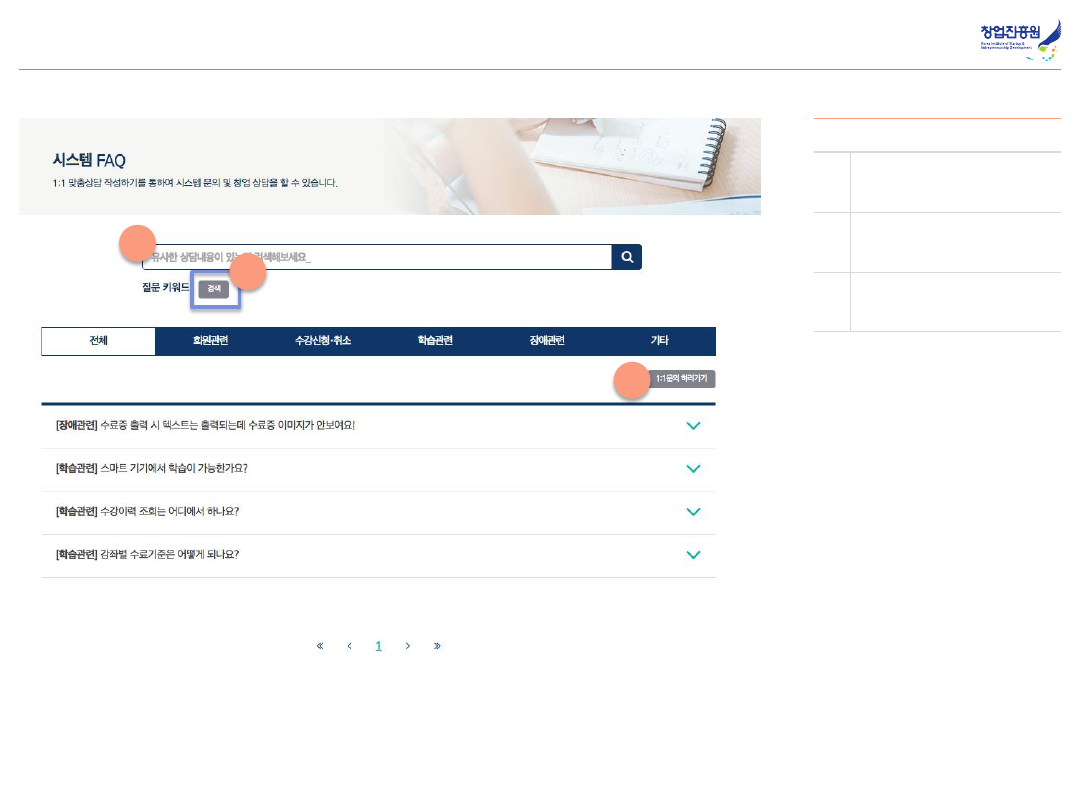Show the 장애관련 tab

pyautogui.click(x=547, y=341)
